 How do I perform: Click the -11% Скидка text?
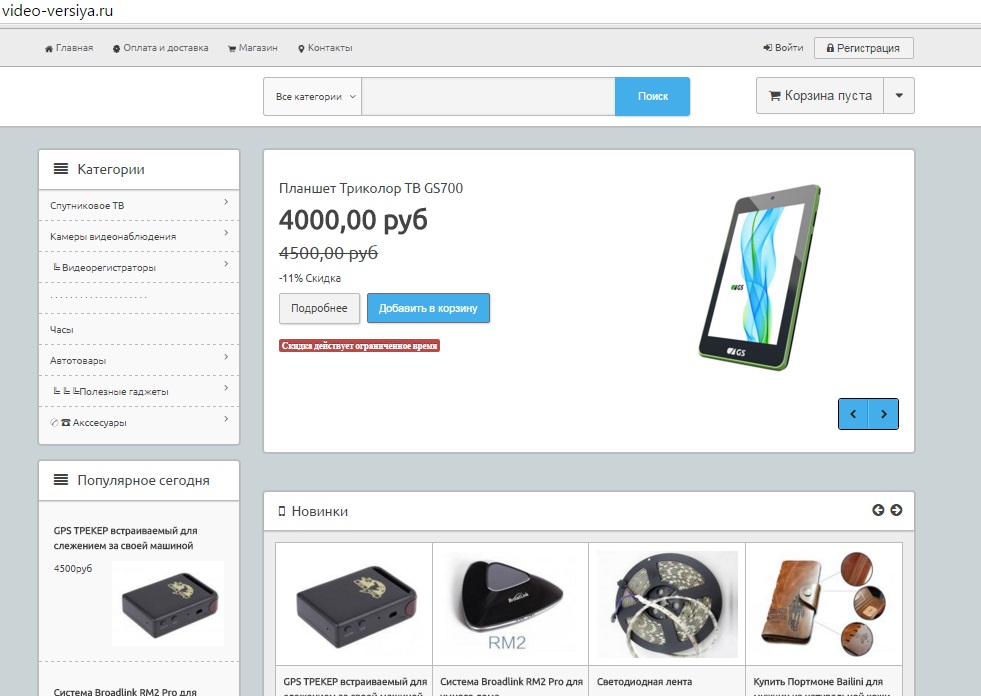click(310, 278)
